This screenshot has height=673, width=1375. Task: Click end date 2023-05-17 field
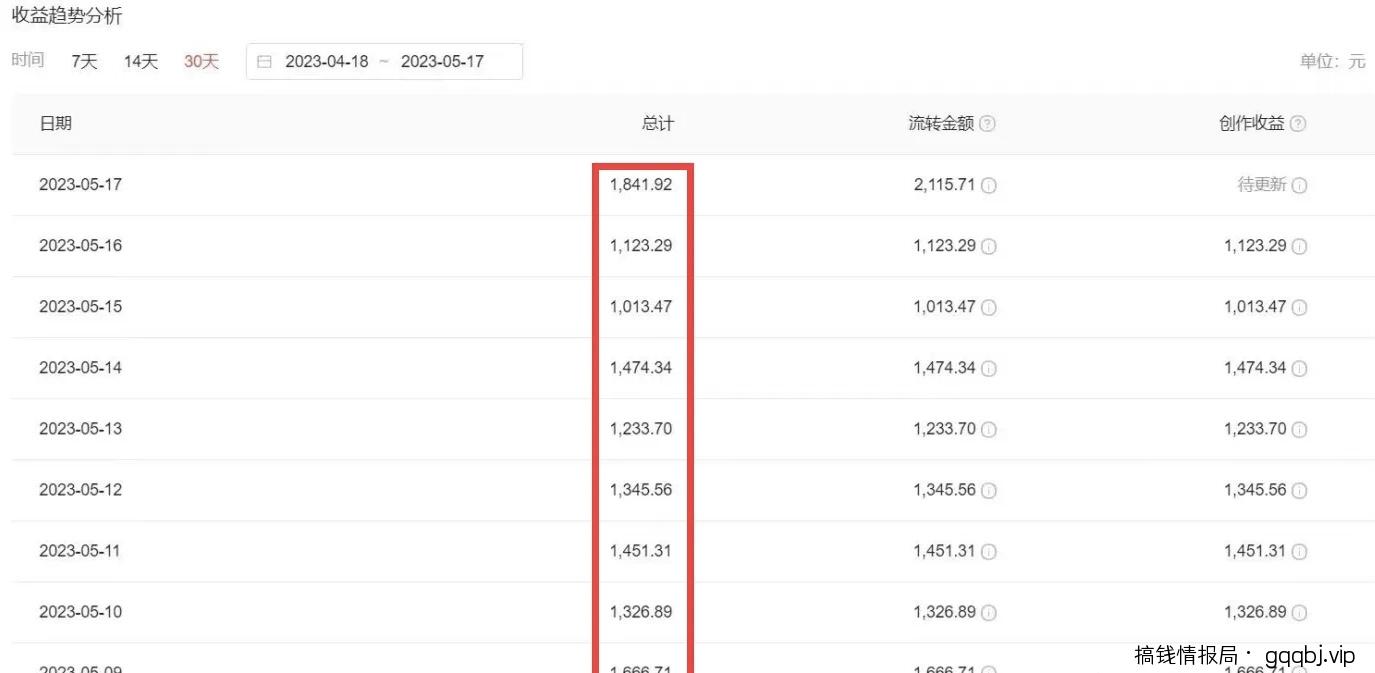(x=442, y=62)
